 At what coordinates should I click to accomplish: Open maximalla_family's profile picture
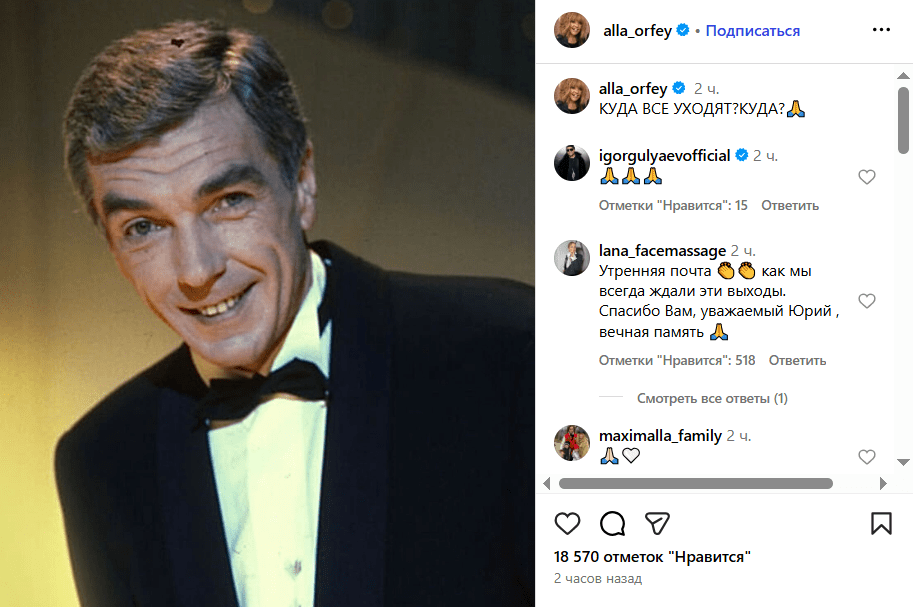click(x=572, y=443)
